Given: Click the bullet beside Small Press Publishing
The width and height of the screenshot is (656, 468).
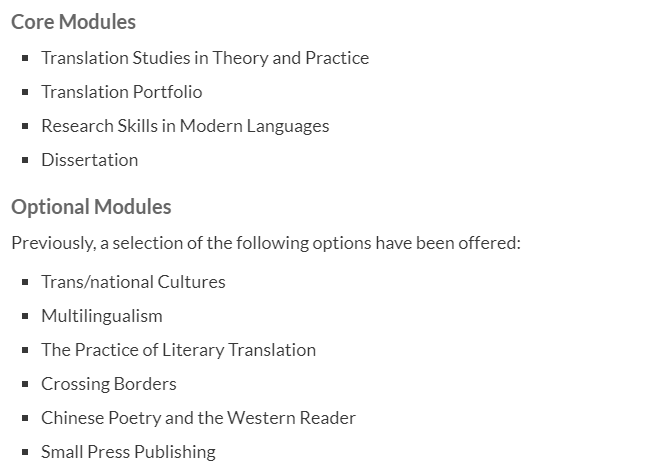Looking at the screenshot, I should point(25,452).
